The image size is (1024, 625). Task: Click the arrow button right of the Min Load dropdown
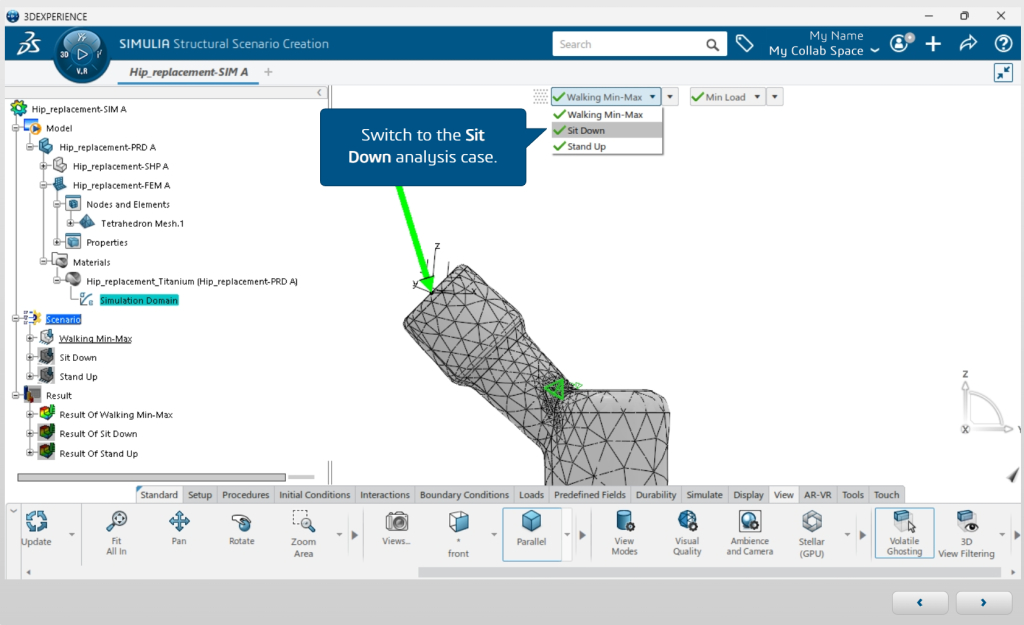point(775,97)
